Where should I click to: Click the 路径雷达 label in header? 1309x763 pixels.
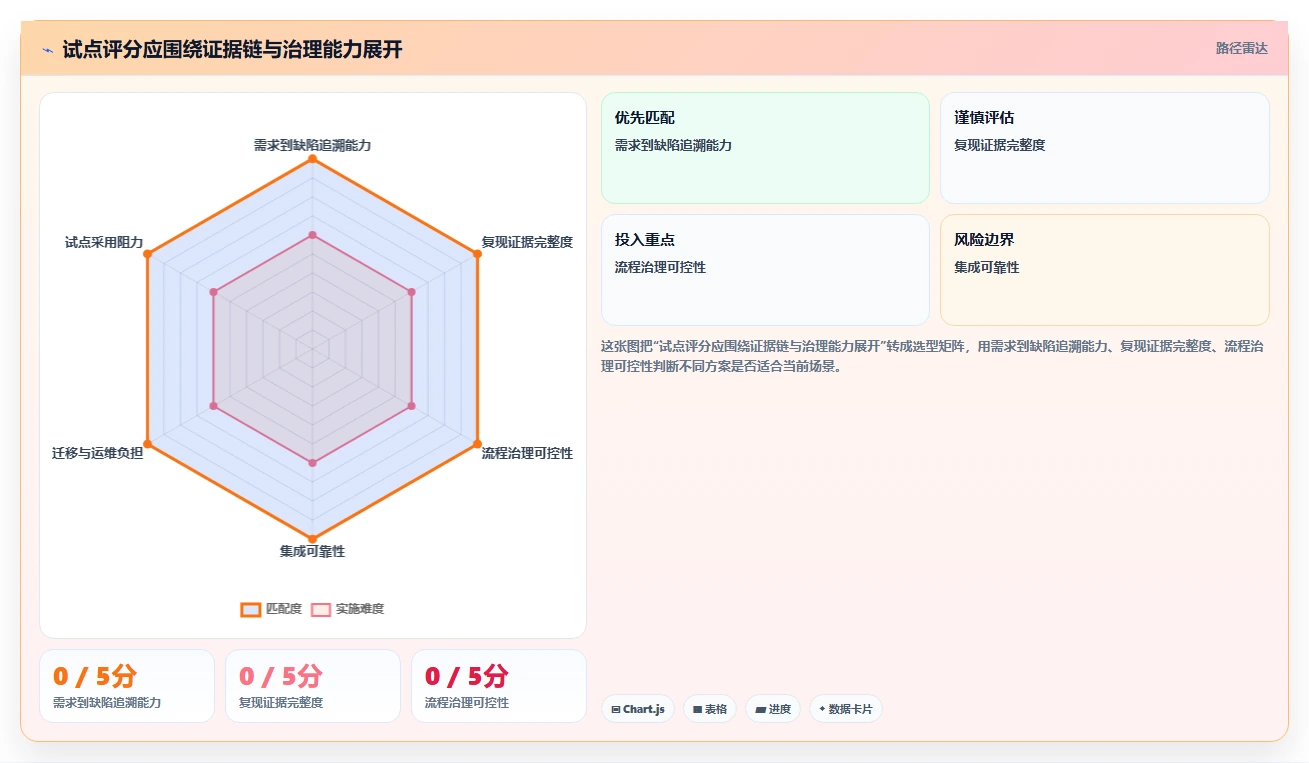(x=1241, y=48)
